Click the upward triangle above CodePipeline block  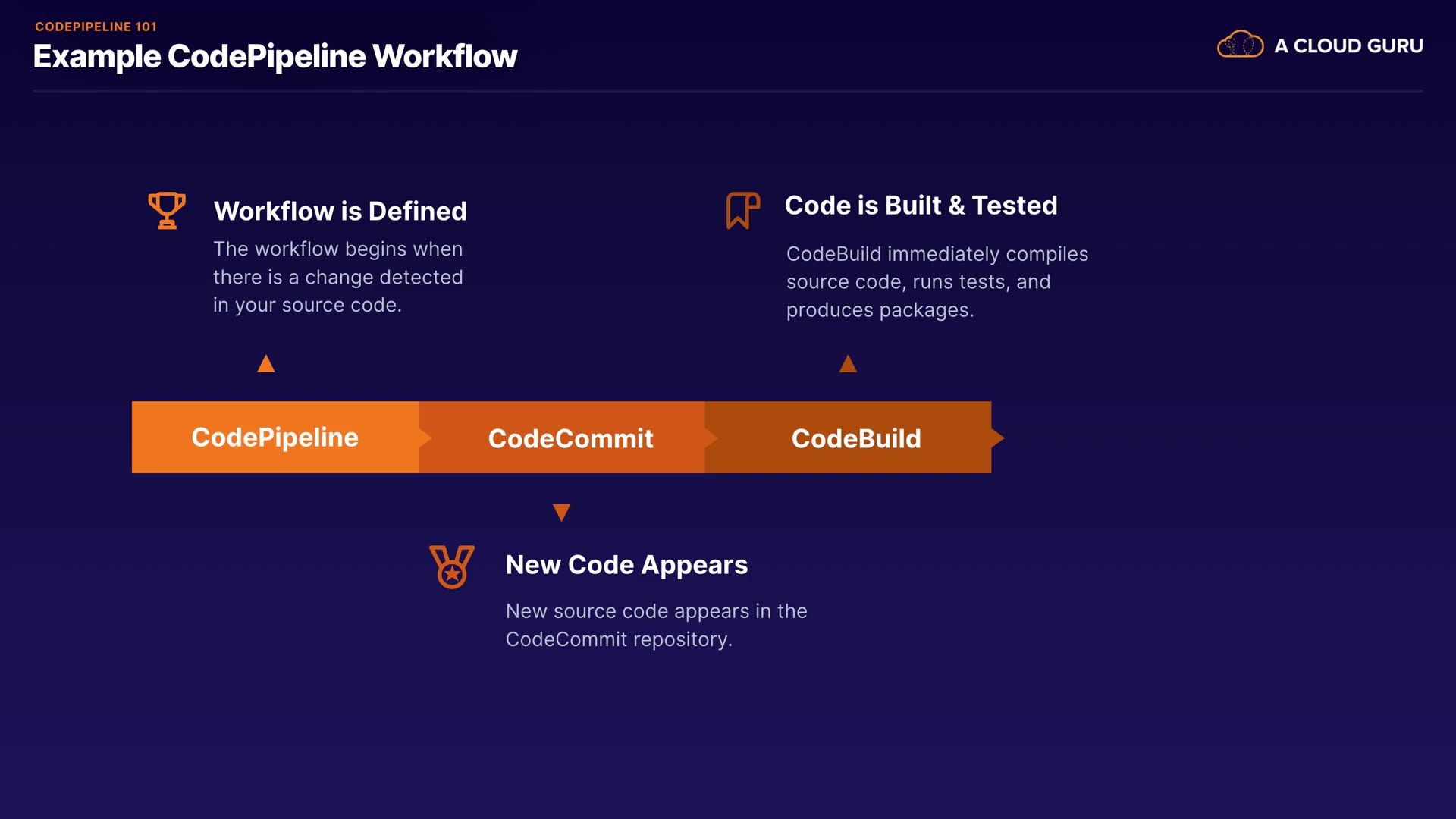tap(265, 365)
